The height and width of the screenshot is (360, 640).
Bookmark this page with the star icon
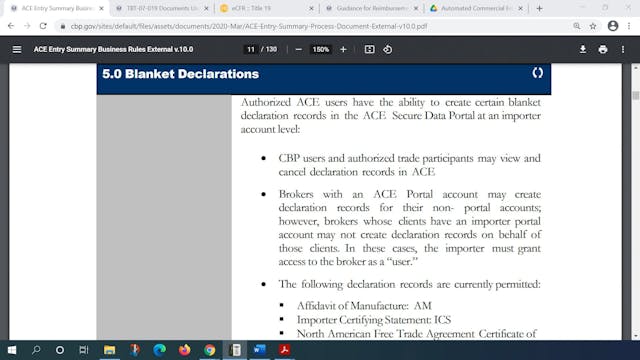pos(593,26)
